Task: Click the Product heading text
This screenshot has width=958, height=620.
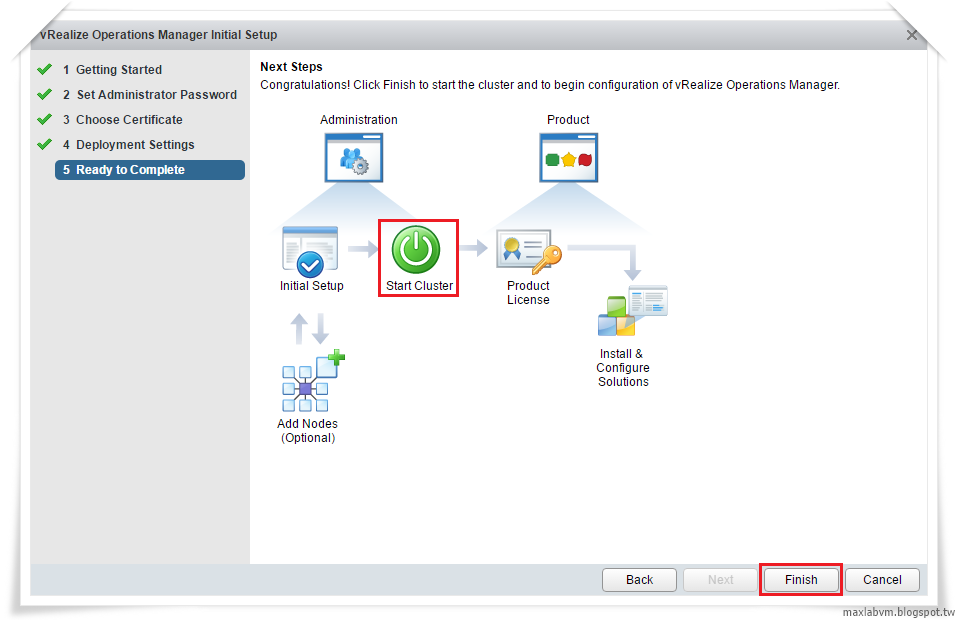Action: [568, 120]
